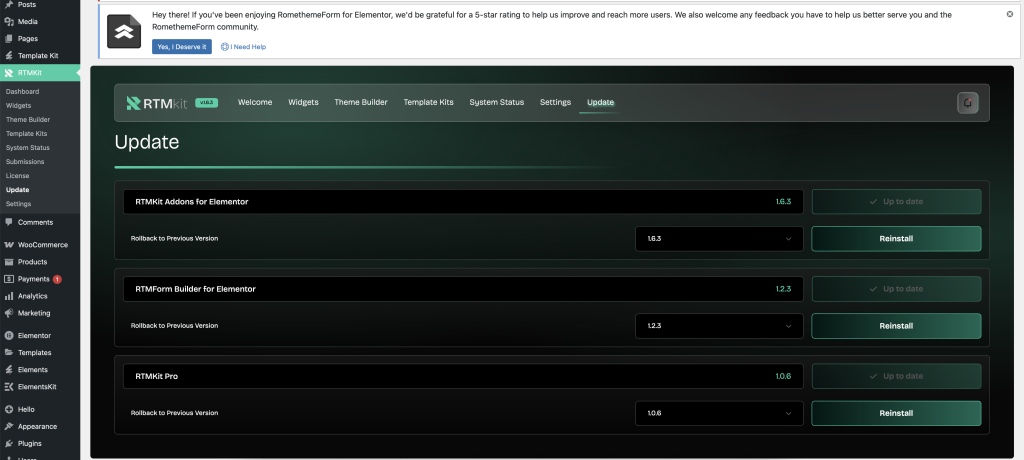Click the RTMKit Pro plugin name
This screenshot has width=1024, height=460.
click(x=157, y=376)
